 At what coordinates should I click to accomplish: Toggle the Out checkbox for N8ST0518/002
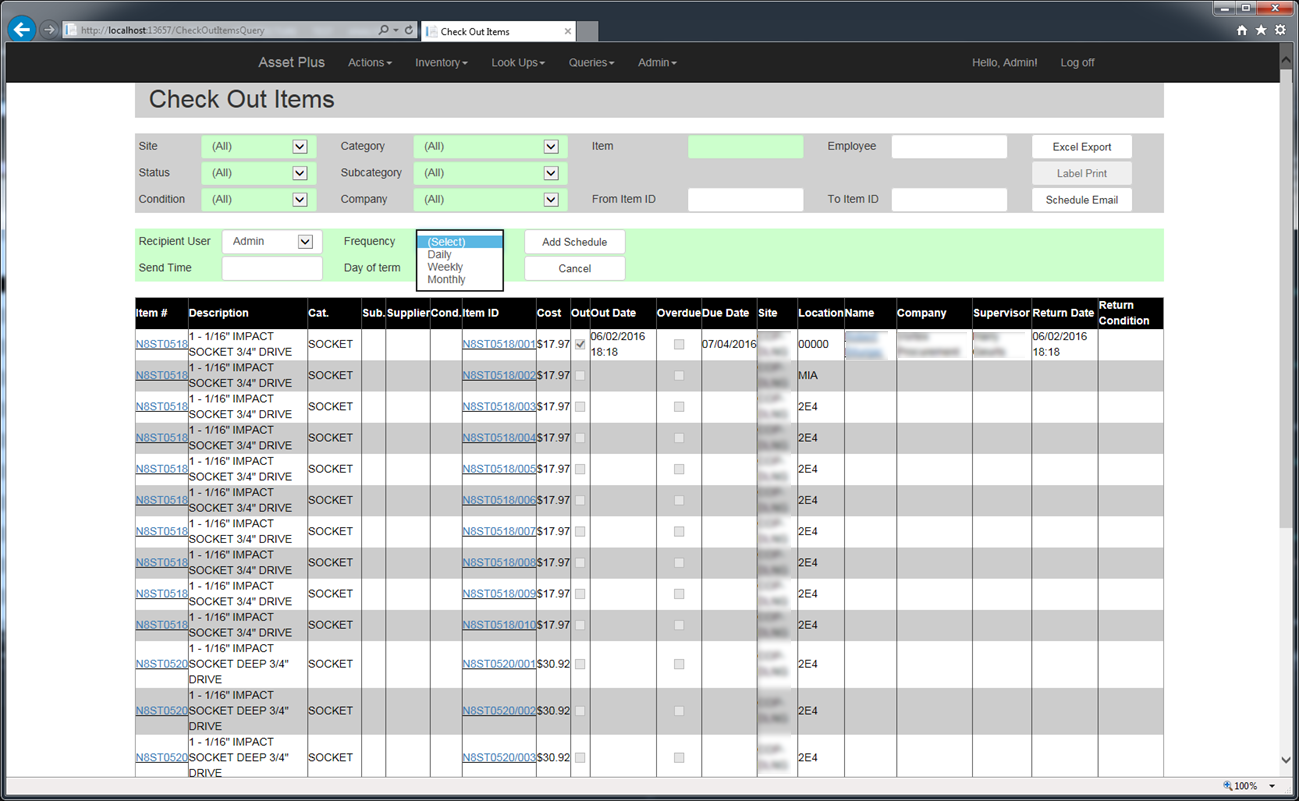point(580,375)
